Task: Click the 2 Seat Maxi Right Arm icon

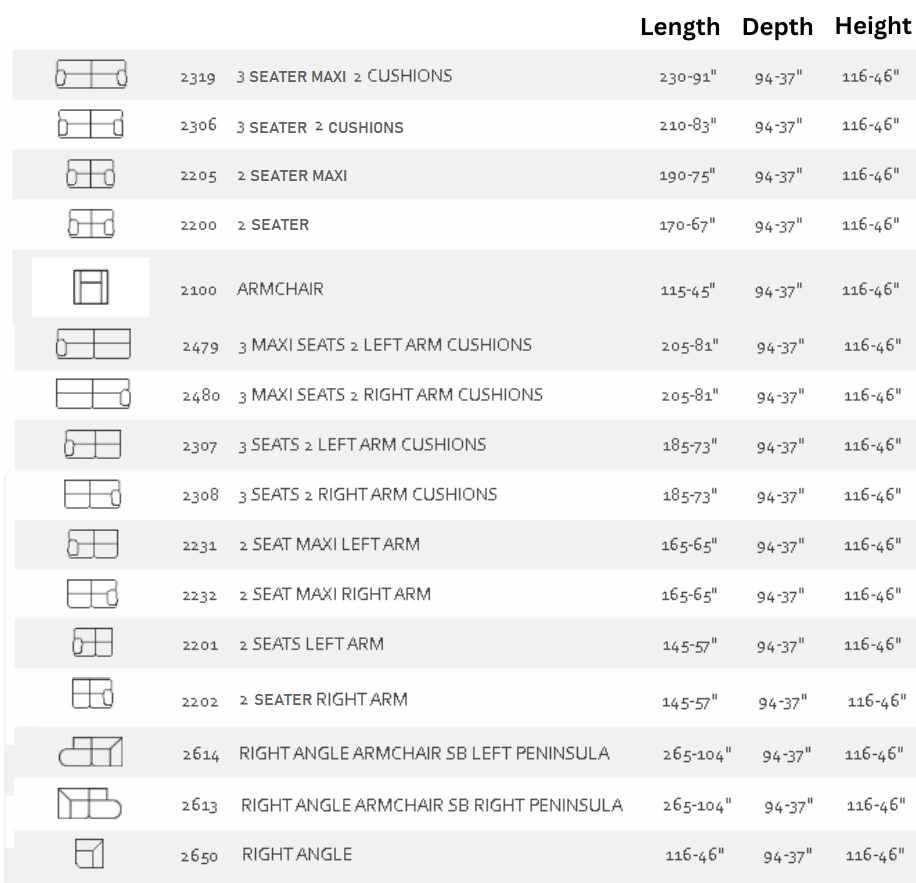Action: 92,594
